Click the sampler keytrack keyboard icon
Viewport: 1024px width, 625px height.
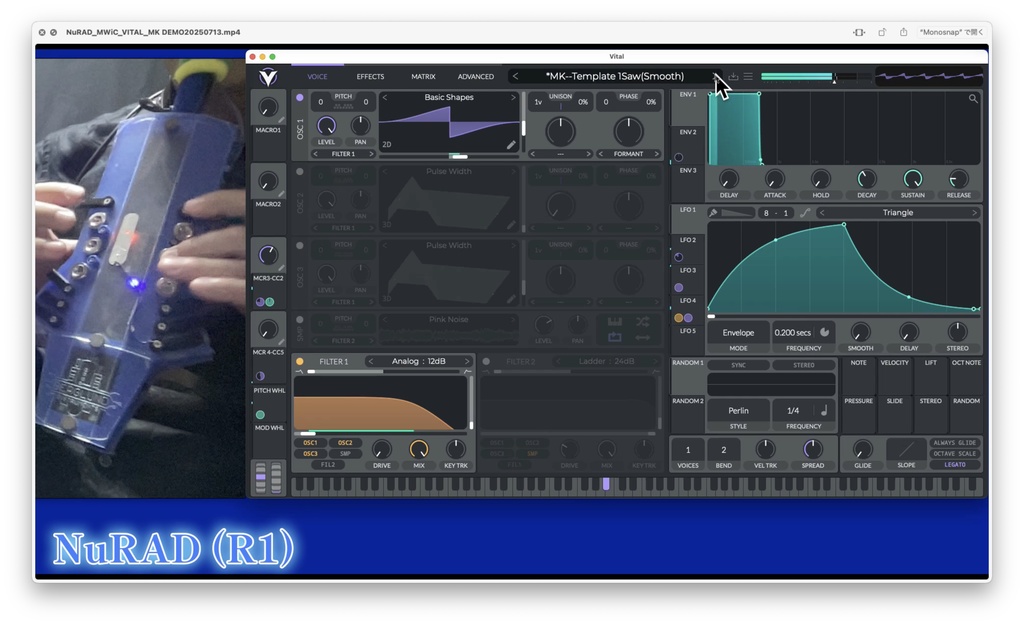615,322
